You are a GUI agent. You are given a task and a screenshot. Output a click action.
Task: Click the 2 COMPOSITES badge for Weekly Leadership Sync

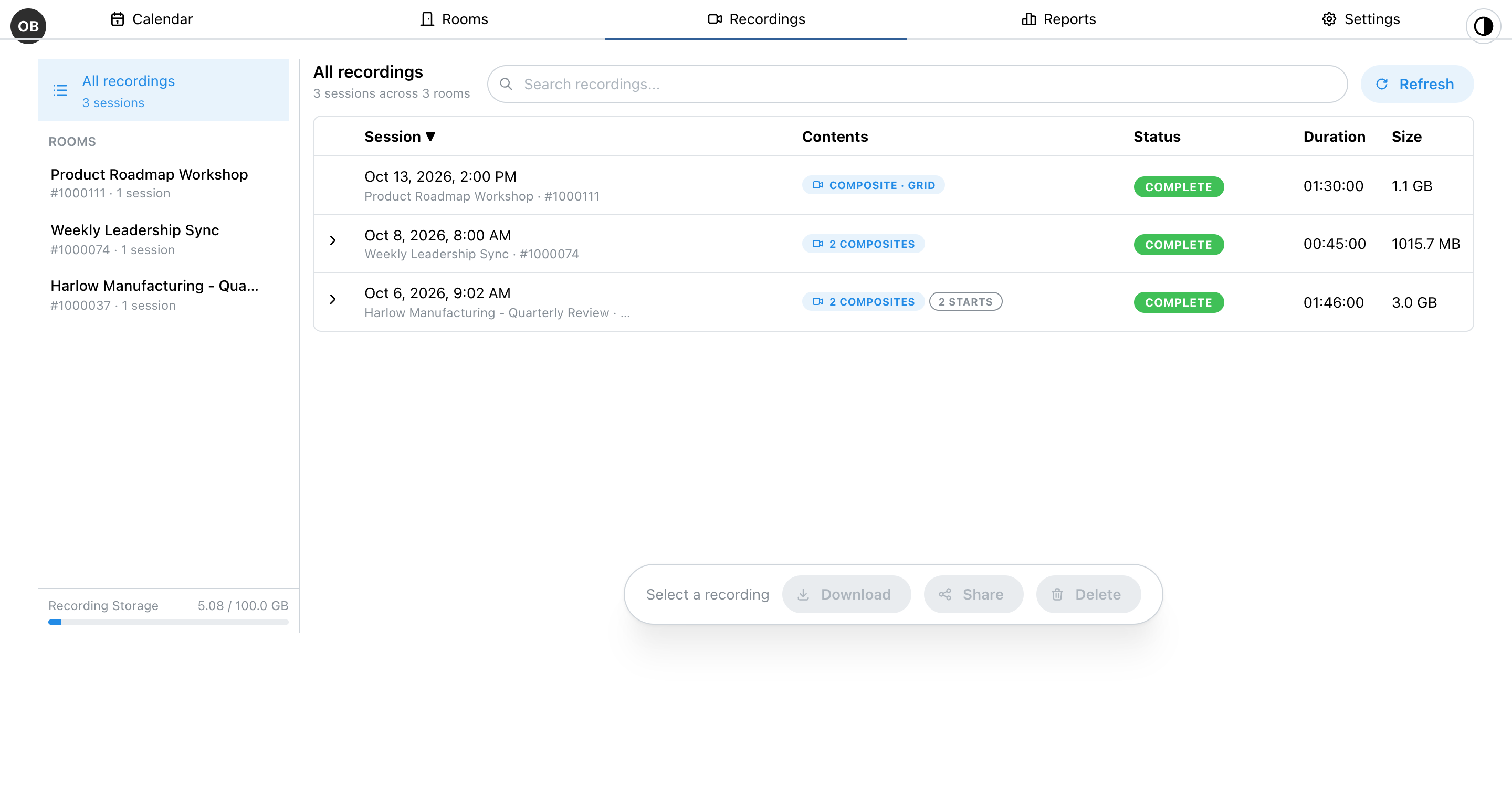pos(864,244)
